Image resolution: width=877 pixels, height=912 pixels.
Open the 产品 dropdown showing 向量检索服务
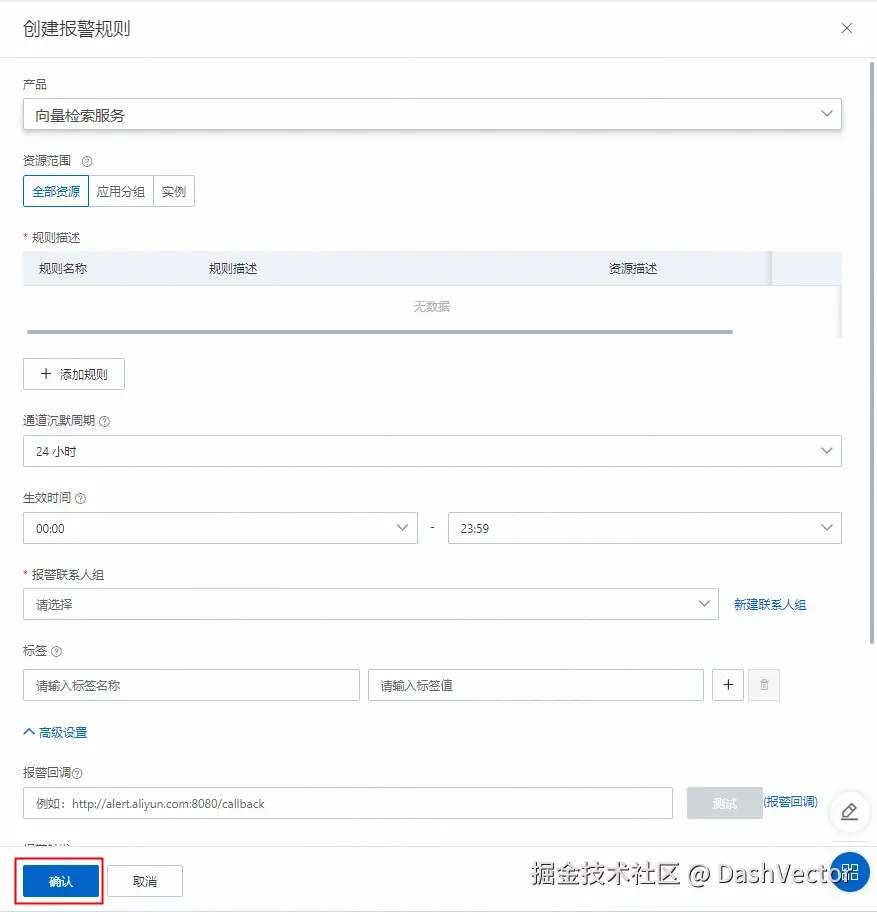(x=430, y=113)
